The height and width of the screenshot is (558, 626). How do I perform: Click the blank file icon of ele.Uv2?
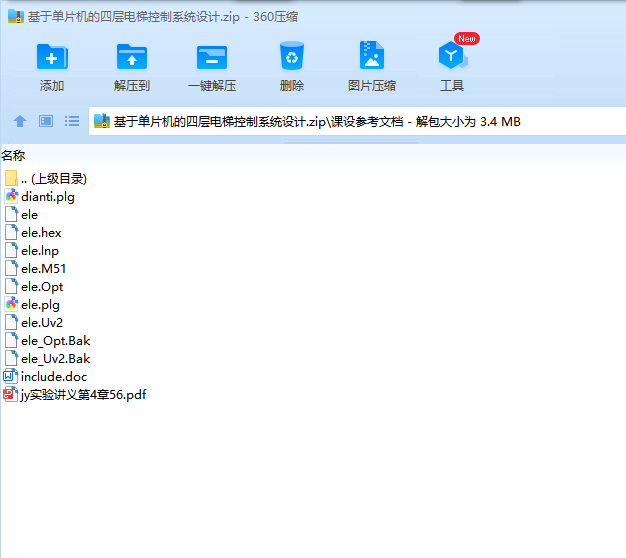[x=12, y=322]
